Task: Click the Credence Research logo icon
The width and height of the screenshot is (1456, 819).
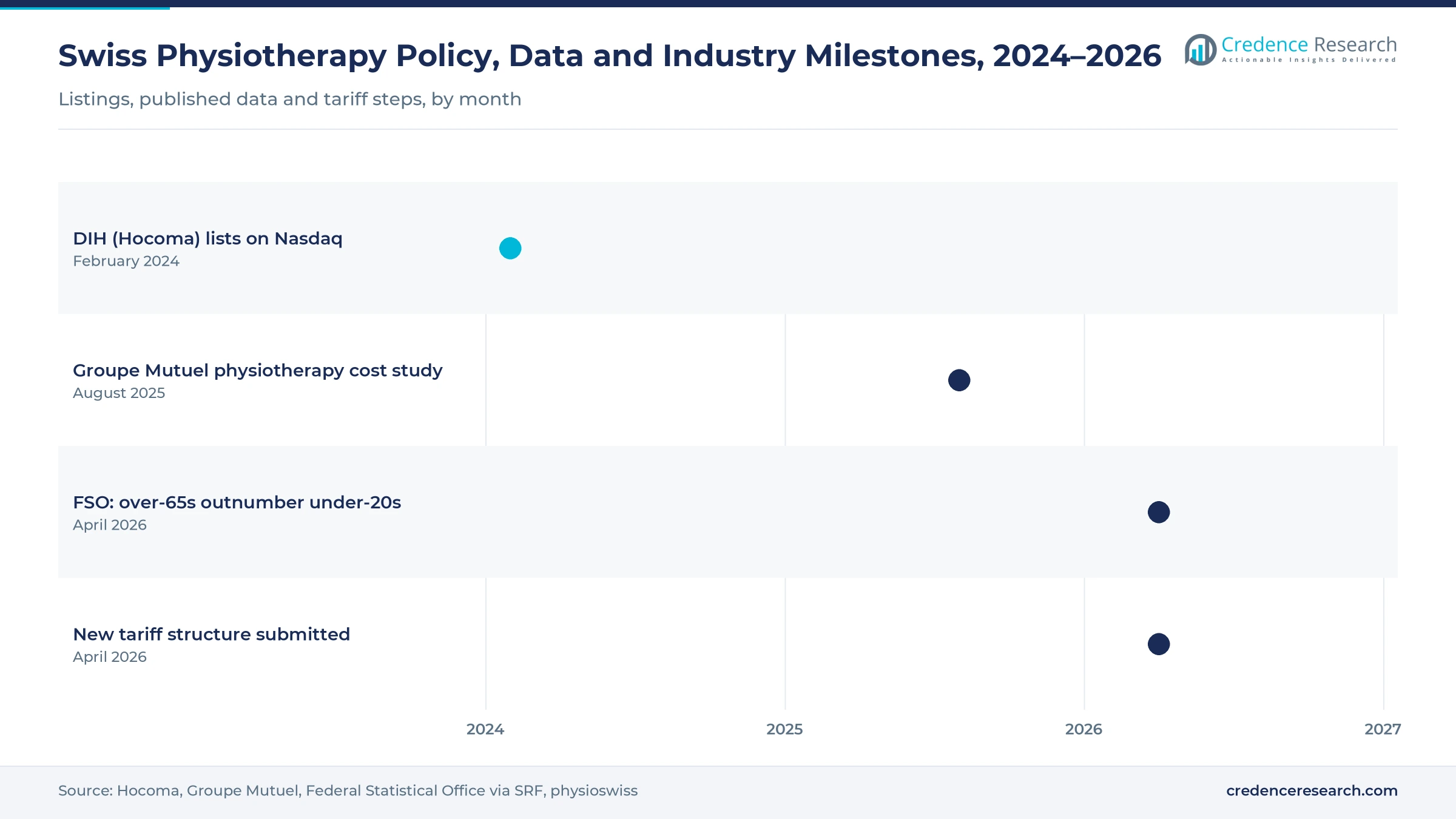Action: click(x=1201, y=50)
